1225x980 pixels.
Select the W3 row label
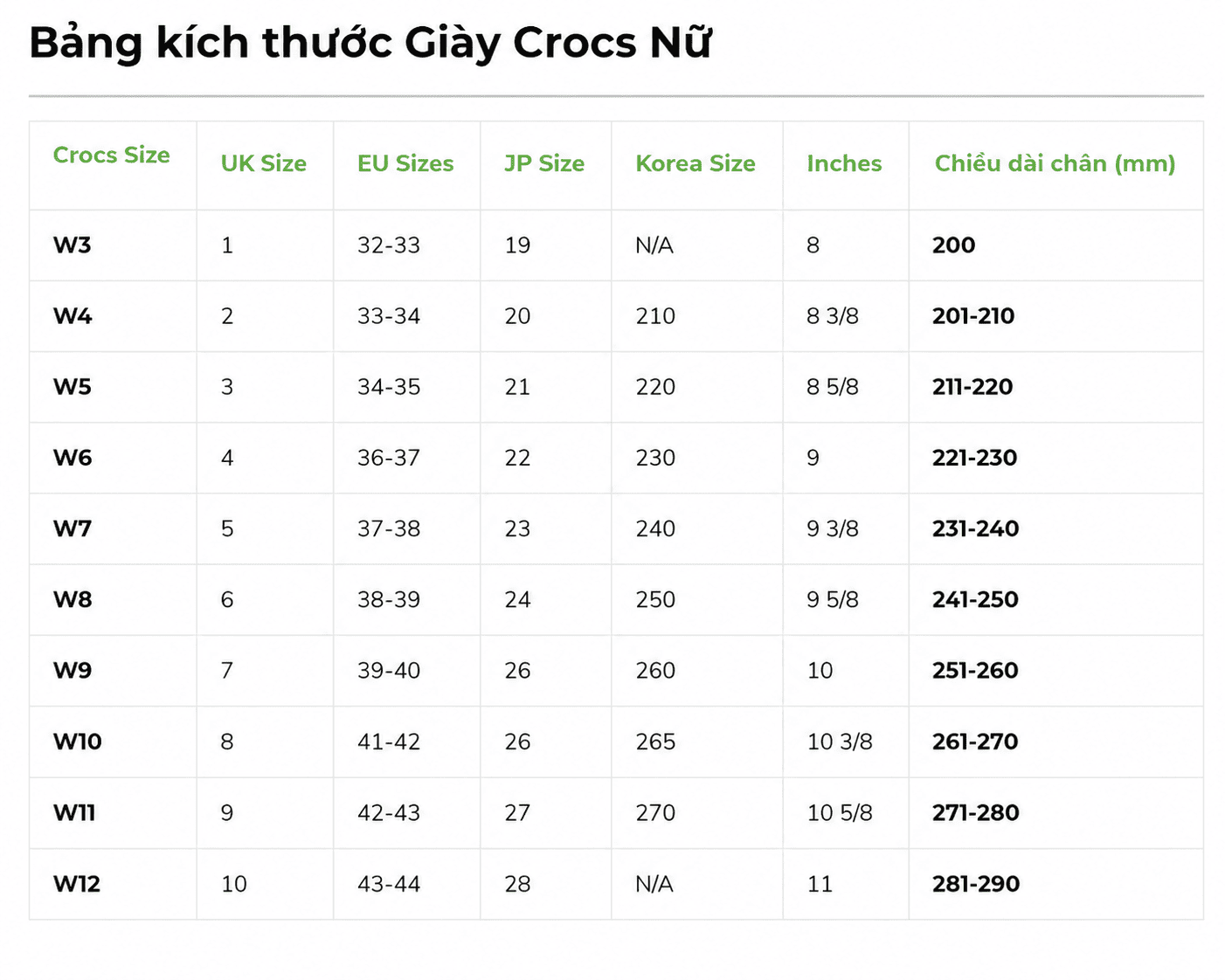[73, 245]
